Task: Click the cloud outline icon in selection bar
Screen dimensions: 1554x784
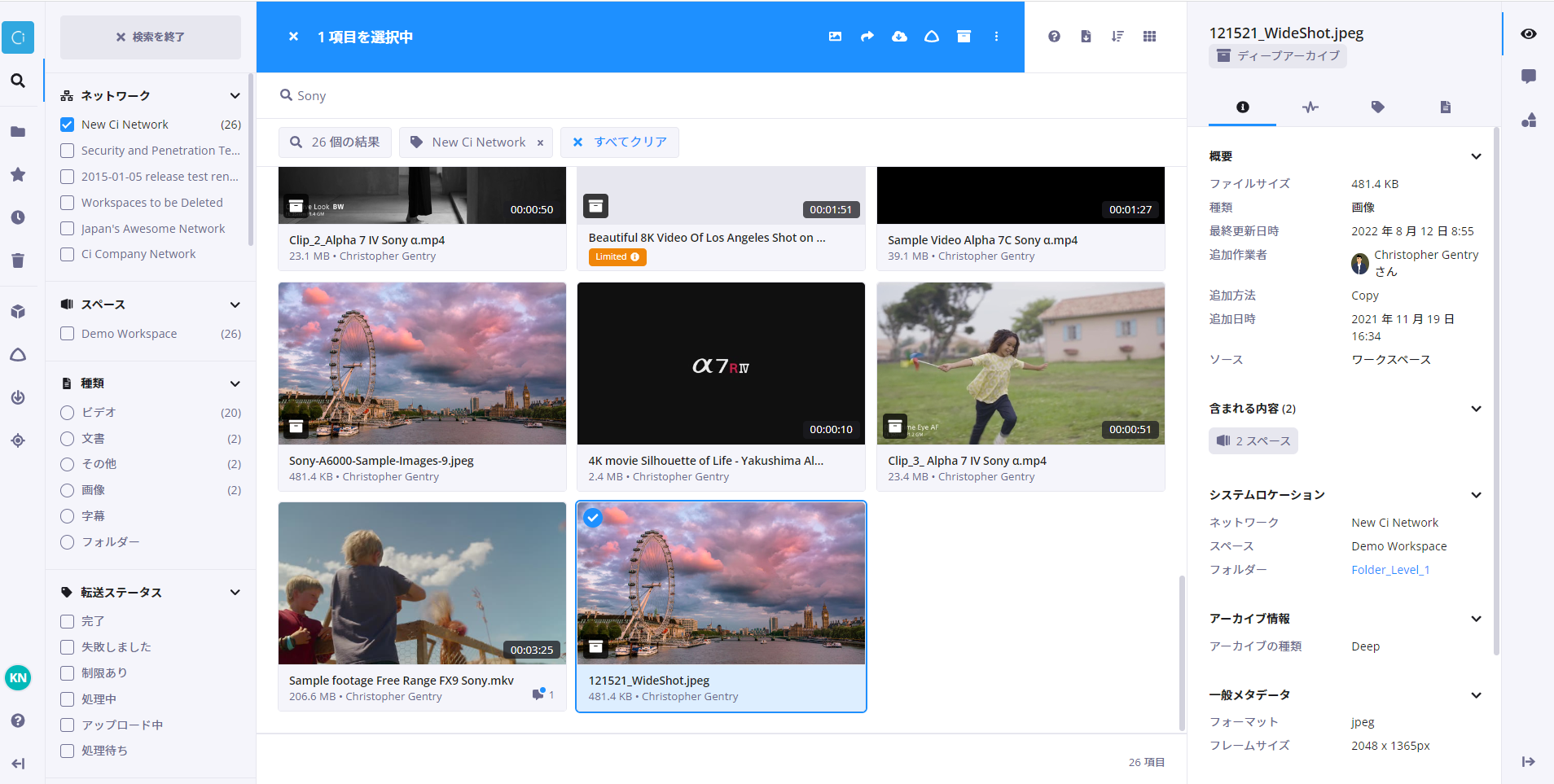Action: point(932,37)
